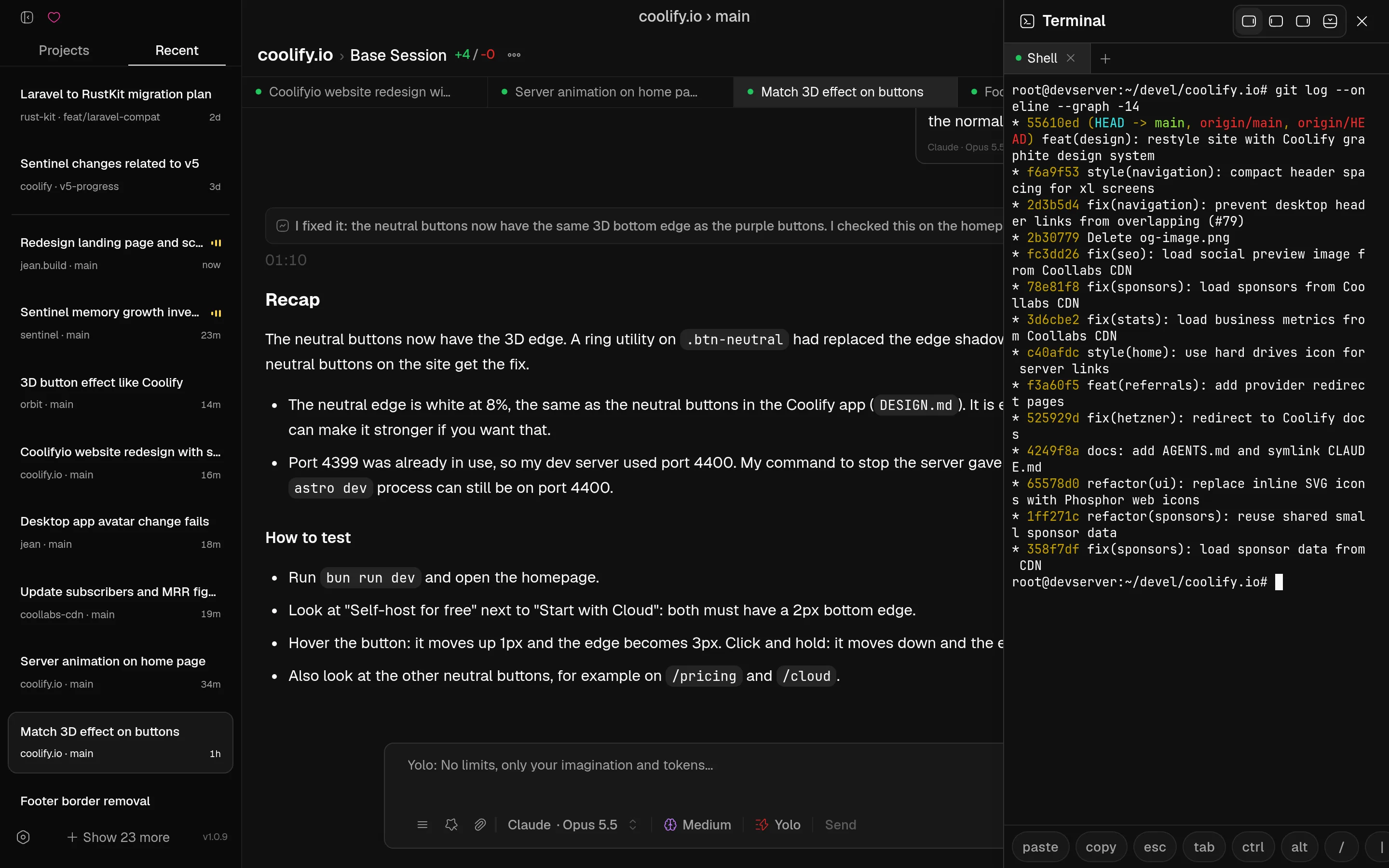Image resolution: width=1389 pixels, height=868 pixels.
Task: Click the hamburger list icon in composer
Action: tap(422, 825)
